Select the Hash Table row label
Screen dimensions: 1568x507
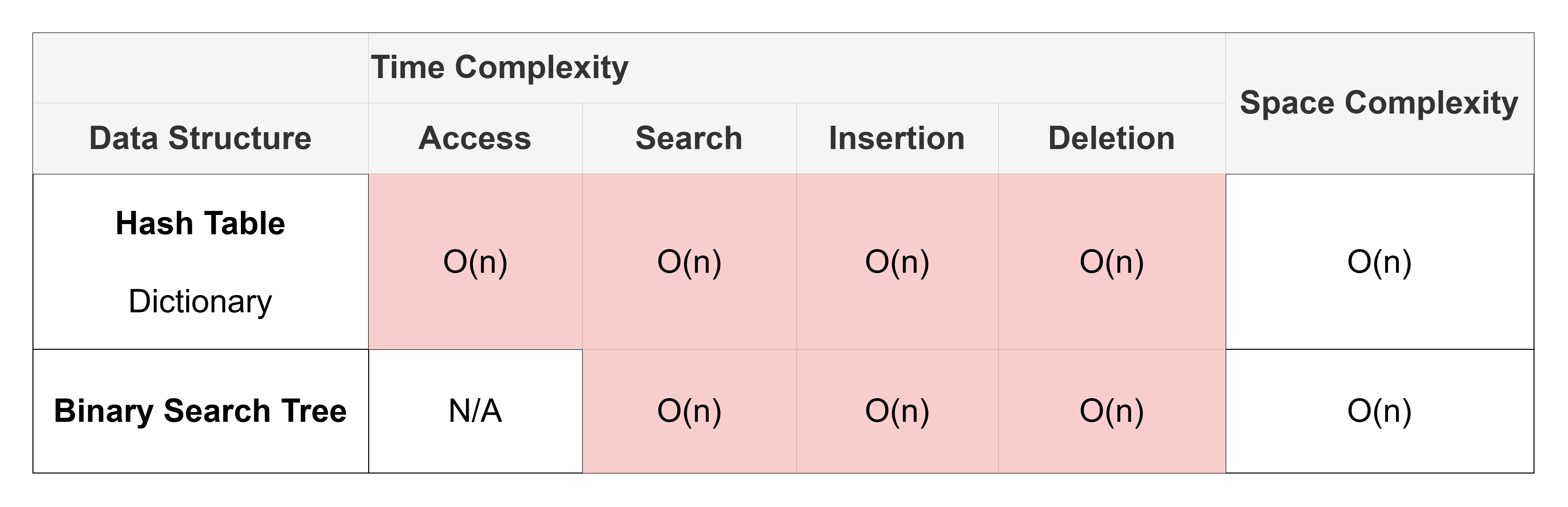[x=200, y=223]
